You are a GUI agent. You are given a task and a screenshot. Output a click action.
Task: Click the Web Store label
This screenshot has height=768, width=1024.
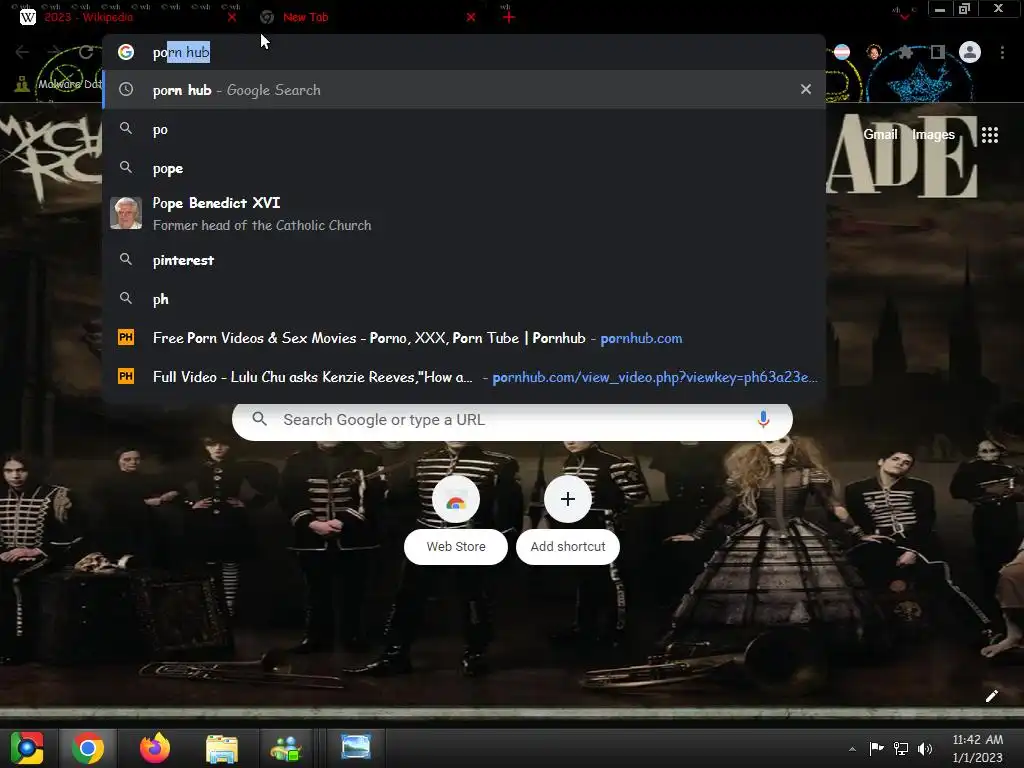(456, 547)
